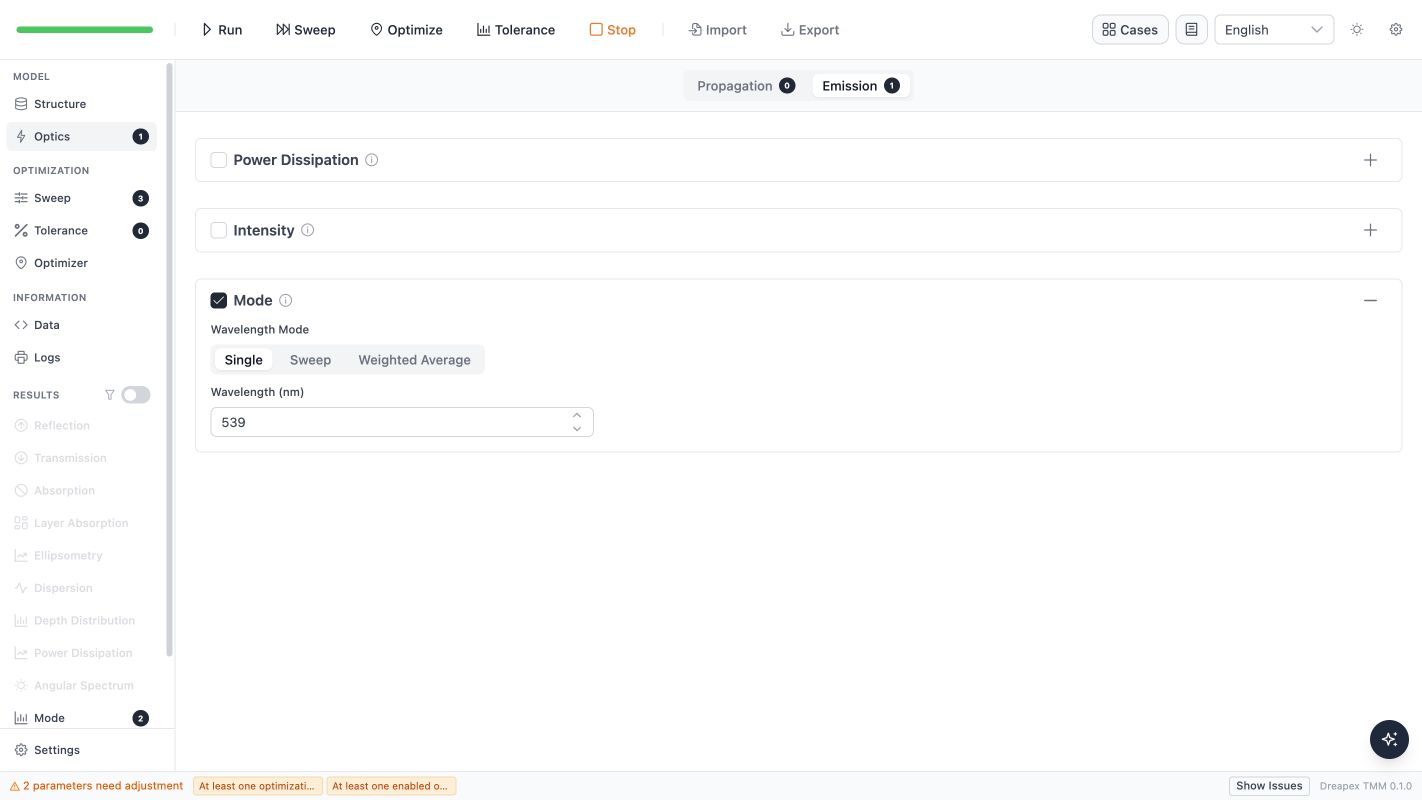Toggle the Results filter switch
The image size is (1422, 800).
click(x=136, y=395)
